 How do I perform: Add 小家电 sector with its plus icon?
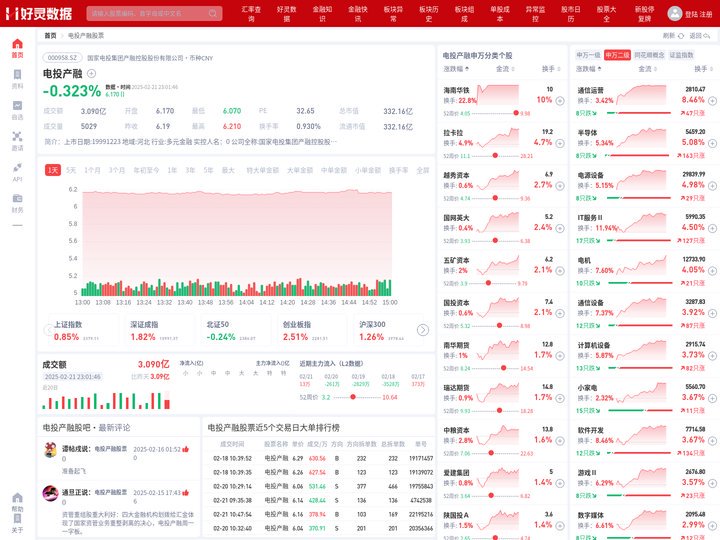[x=712, y=398]
